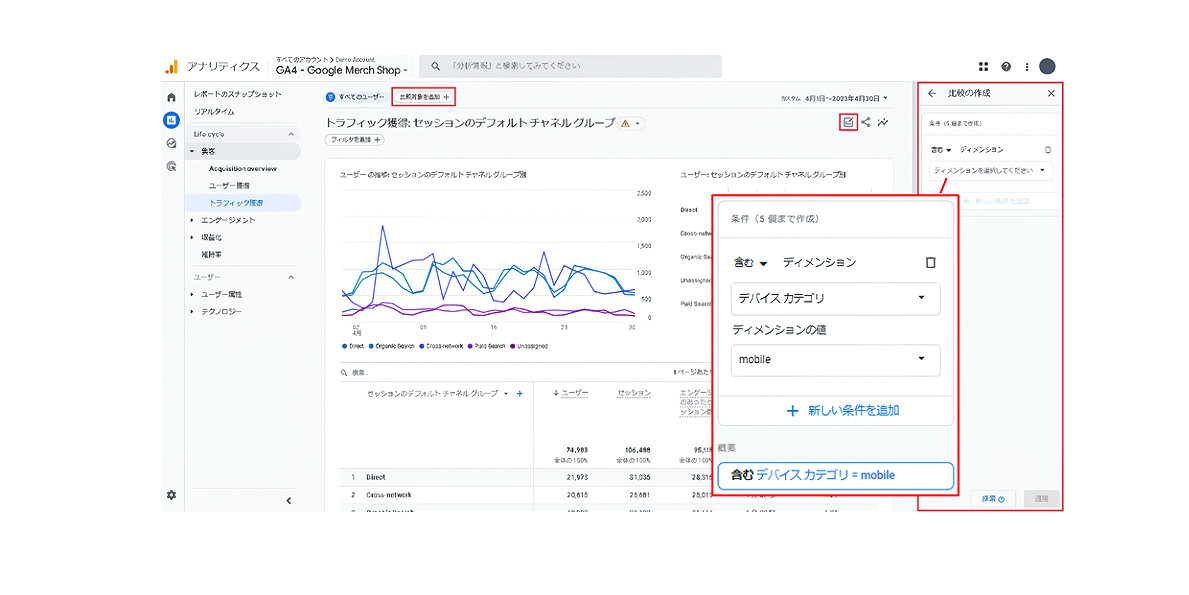Screen dimensions: 1189x595
Task: Expand テクノロジー in the sidebar
Action: tap(192, 312)
